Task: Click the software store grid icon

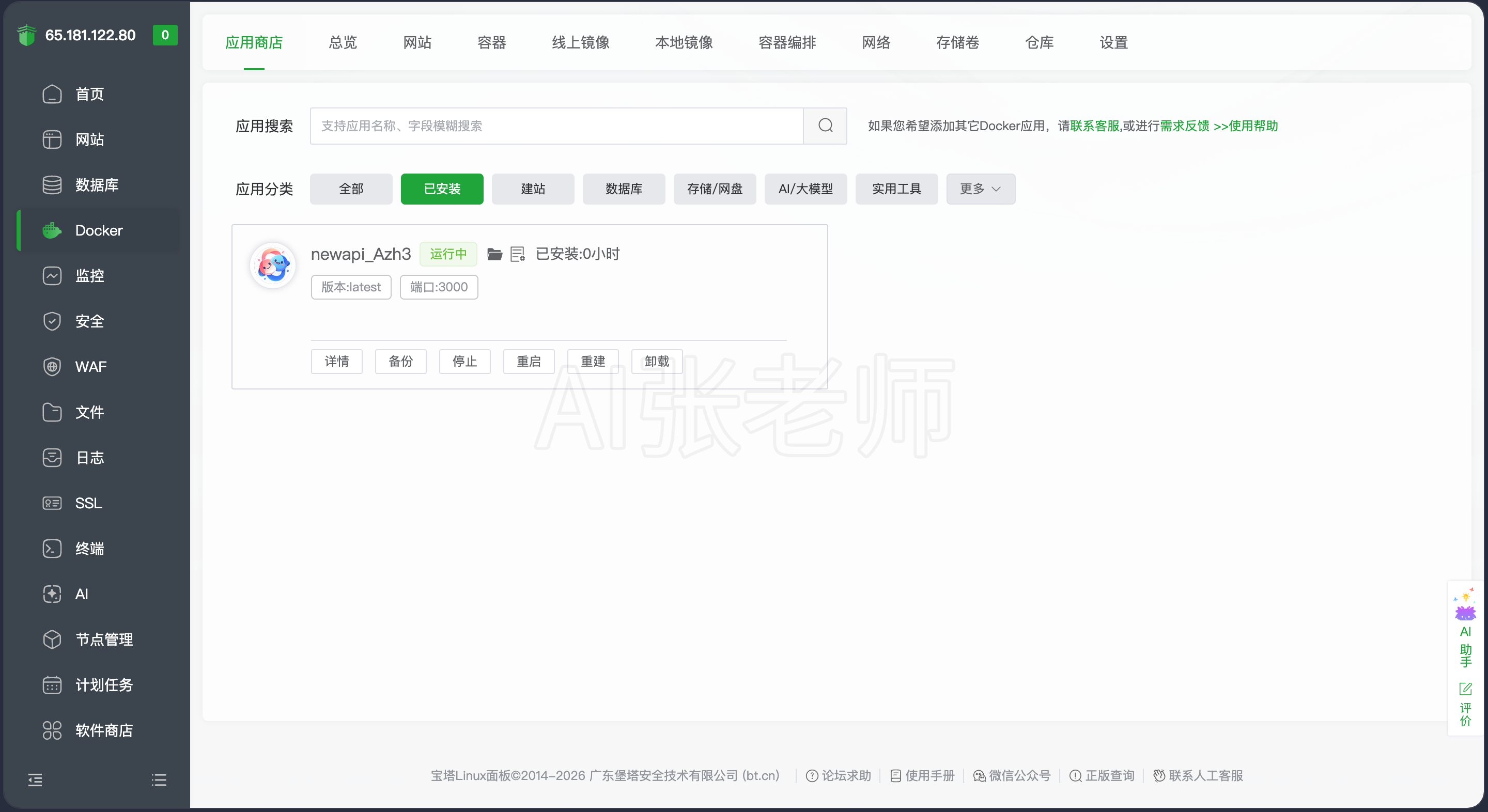Action: tap(52, 730)
